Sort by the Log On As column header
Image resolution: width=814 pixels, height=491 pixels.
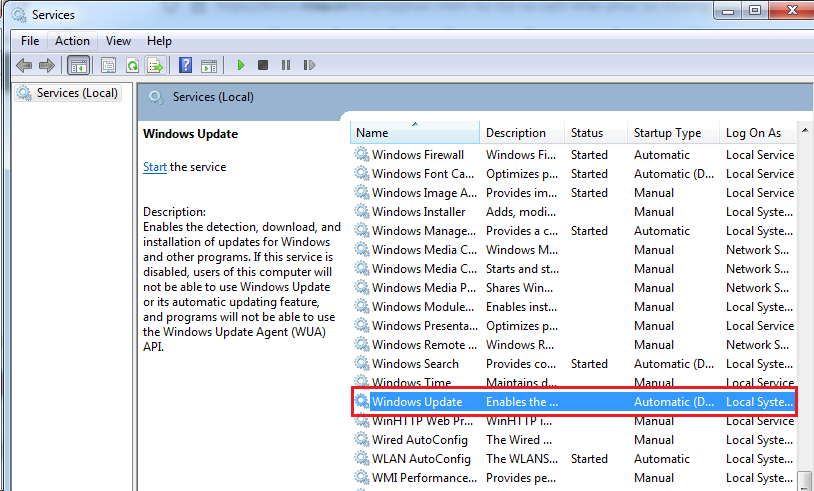click(757, 133)
